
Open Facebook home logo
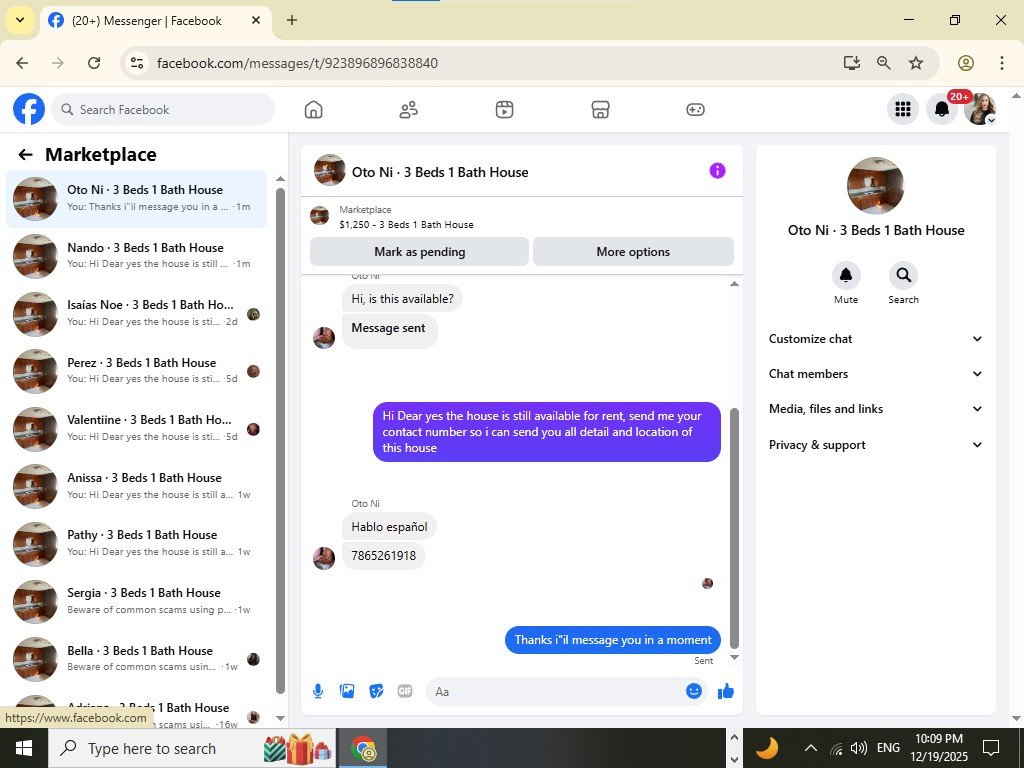(29, 109)
